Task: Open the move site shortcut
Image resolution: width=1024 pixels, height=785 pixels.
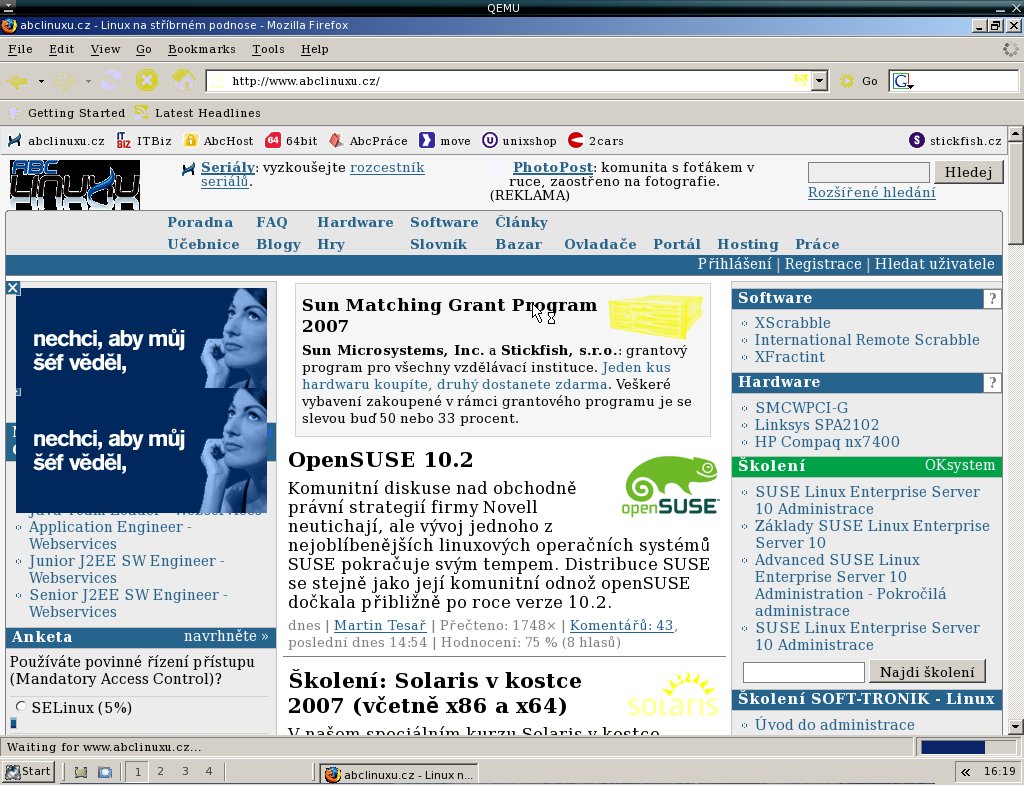Action: click(x=445, y=141)
